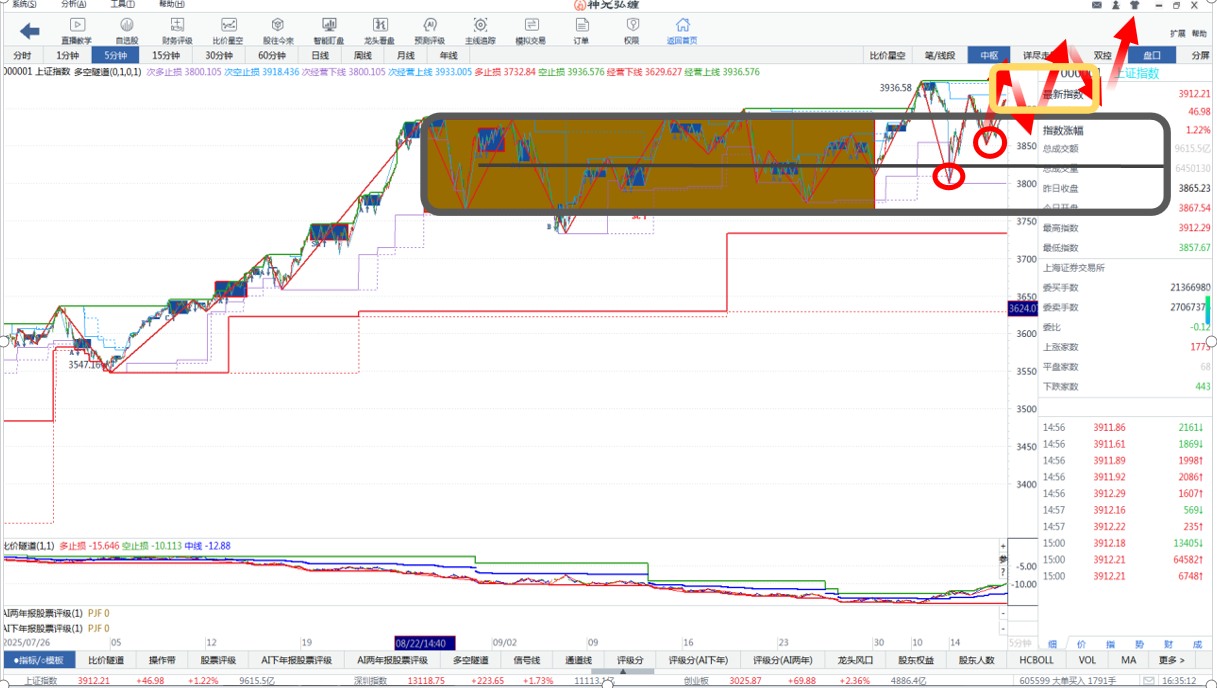This screenshot has width=1217, height=688.
Task: Click the shirt skin icon in the title bar
Action: coord(1134,5)
